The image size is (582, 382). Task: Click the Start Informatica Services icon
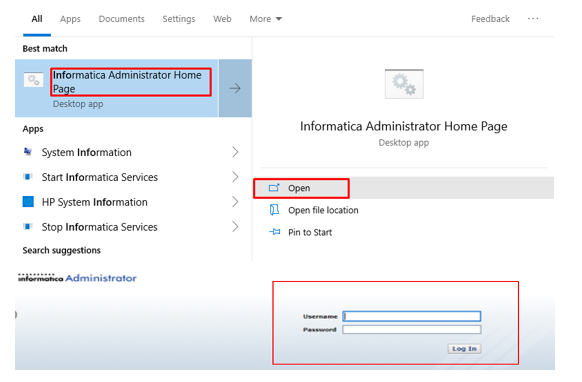28,177
